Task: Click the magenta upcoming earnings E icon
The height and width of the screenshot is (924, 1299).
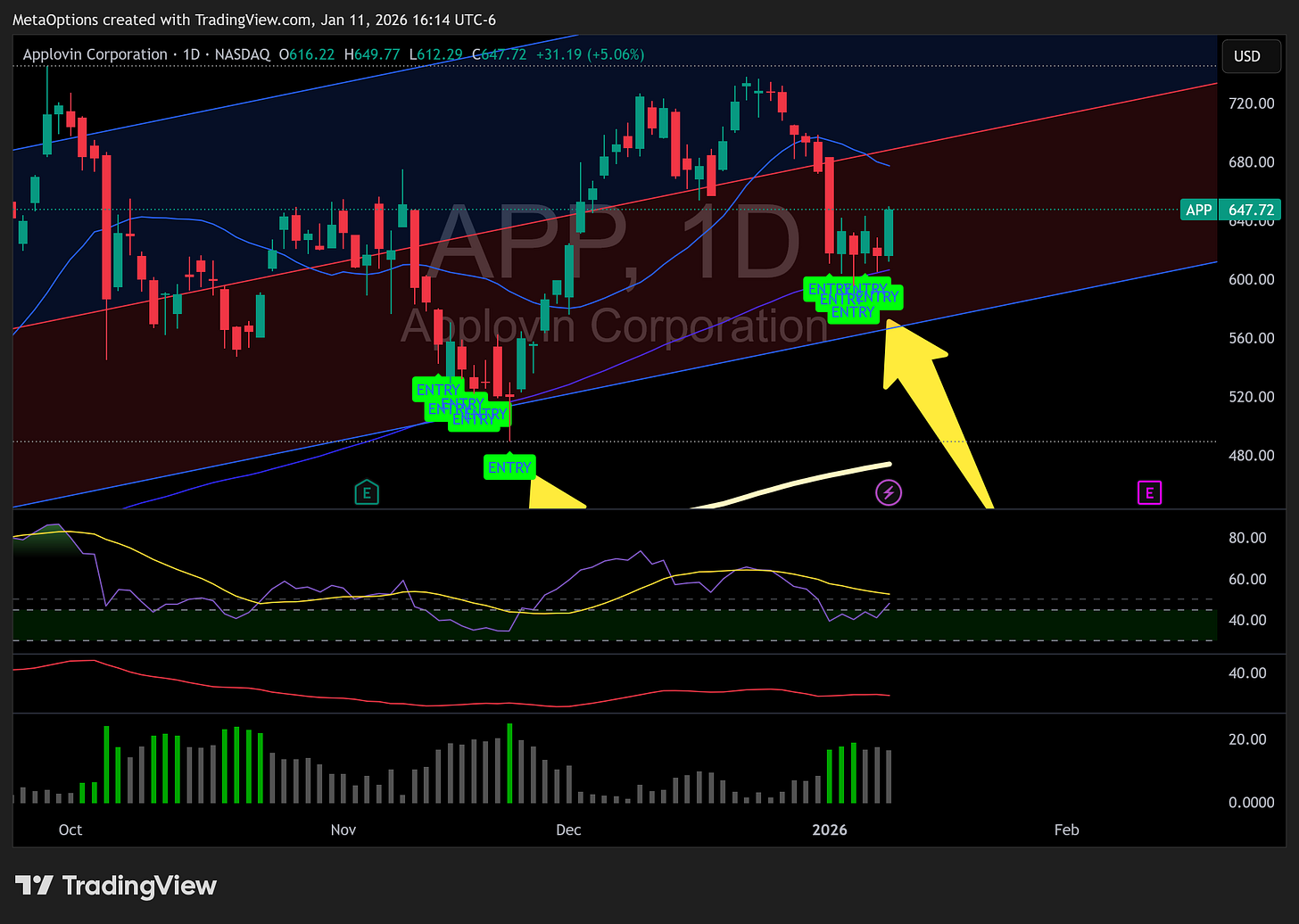Action: click(1149, 491)
